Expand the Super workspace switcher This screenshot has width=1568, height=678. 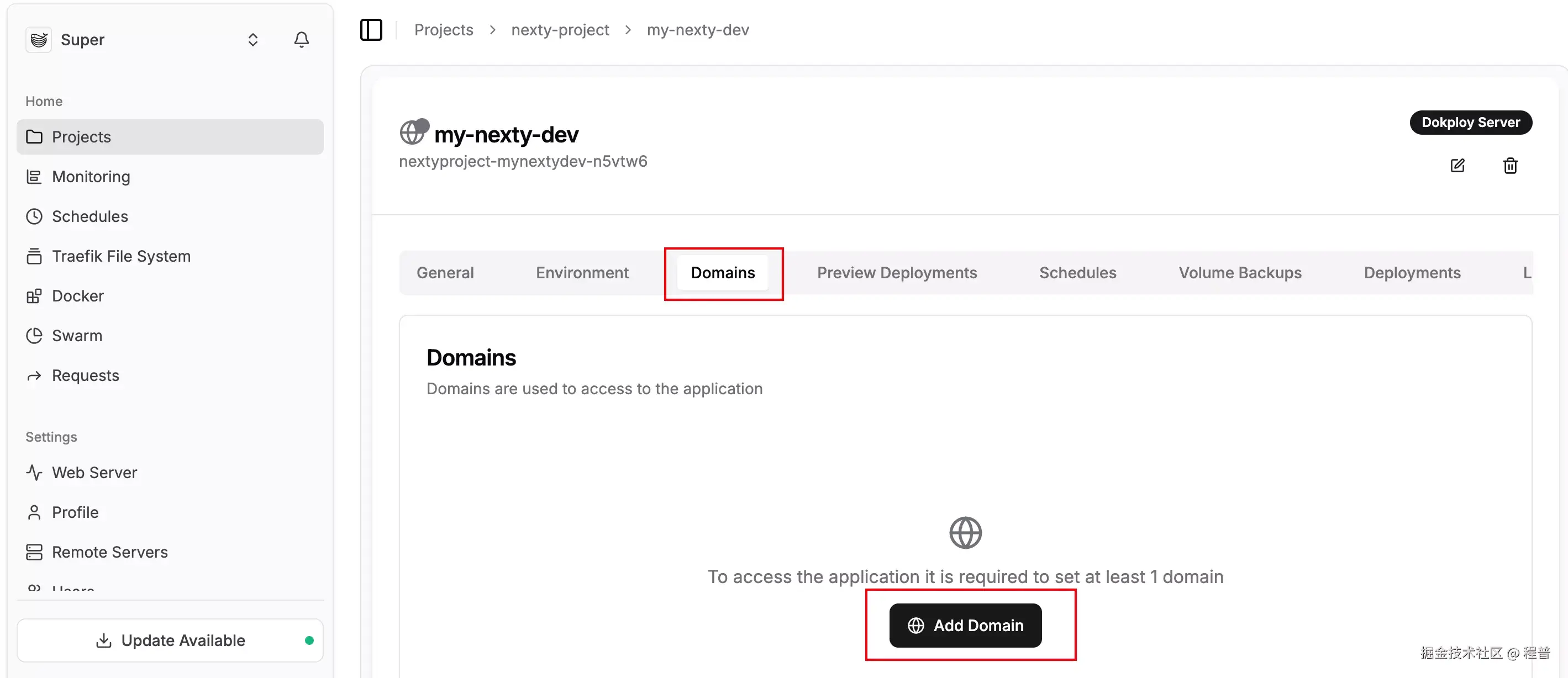[254, 39]
